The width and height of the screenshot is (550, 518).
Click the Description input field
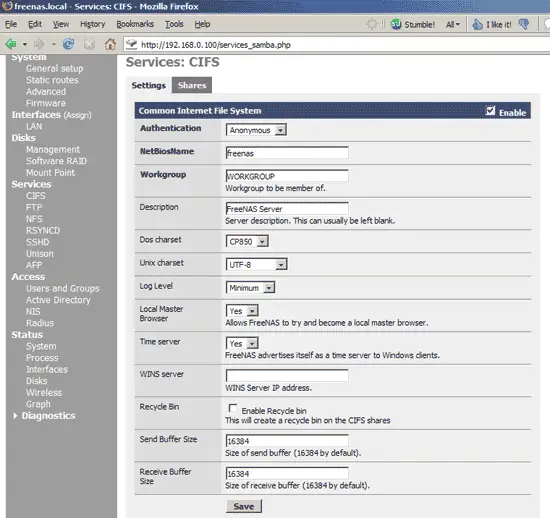click(287, 209)
